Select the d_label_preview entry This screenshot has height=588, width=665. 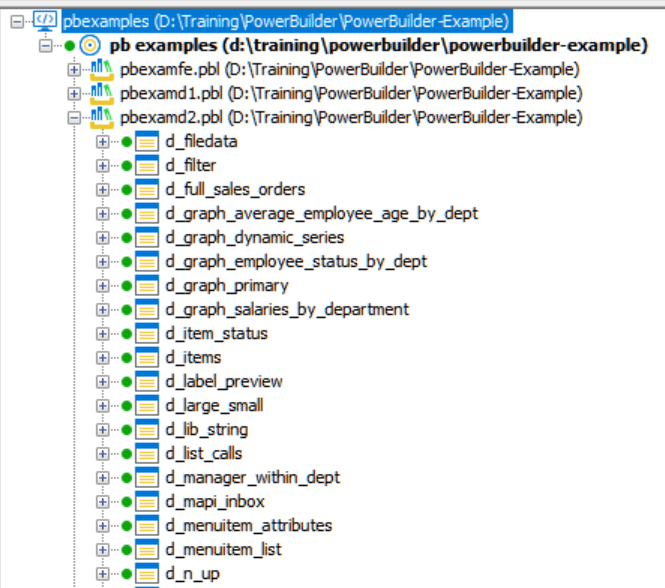224,382
